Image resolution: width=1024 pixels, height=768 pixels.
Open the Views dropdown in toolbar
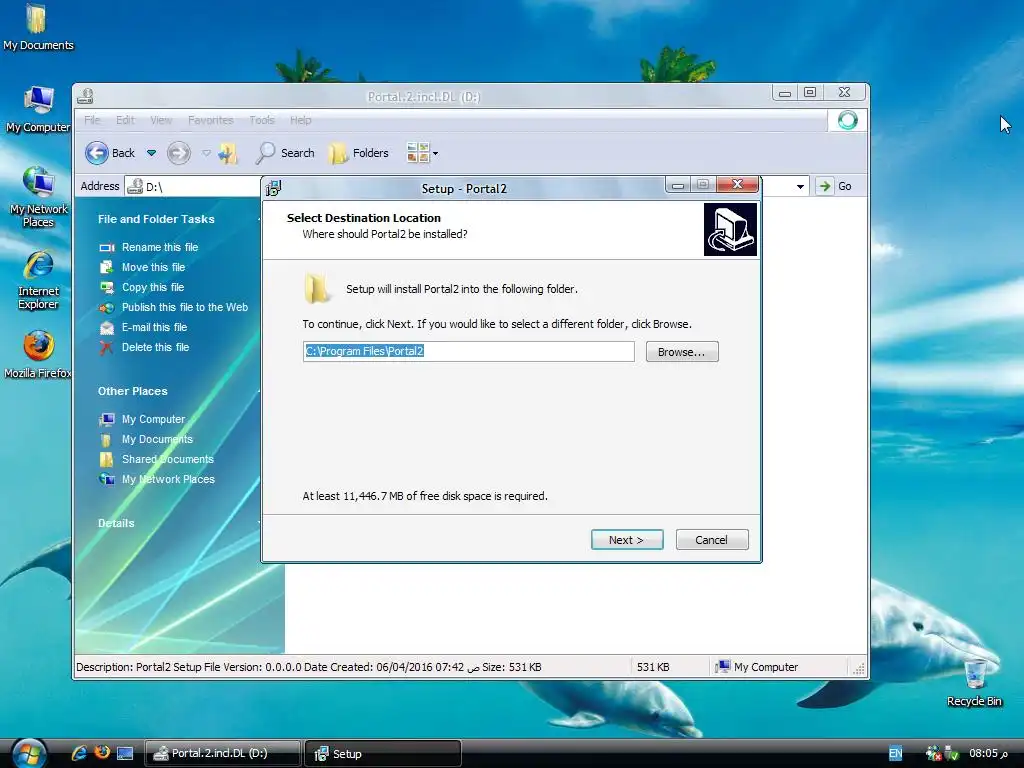click(422, 153)
